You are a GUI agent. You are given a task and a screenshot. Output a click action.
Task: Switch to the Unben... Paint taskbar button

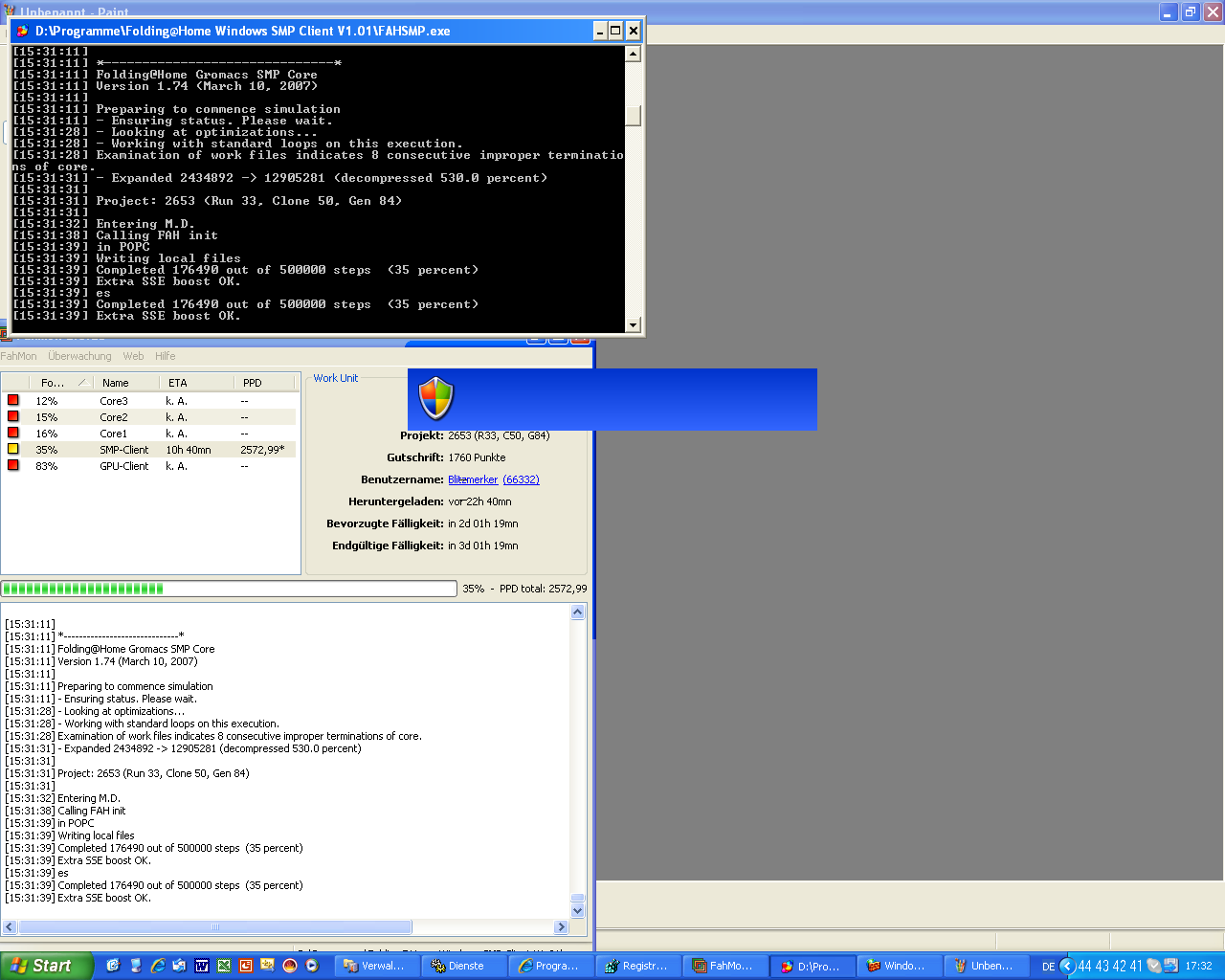click(988, 966)
